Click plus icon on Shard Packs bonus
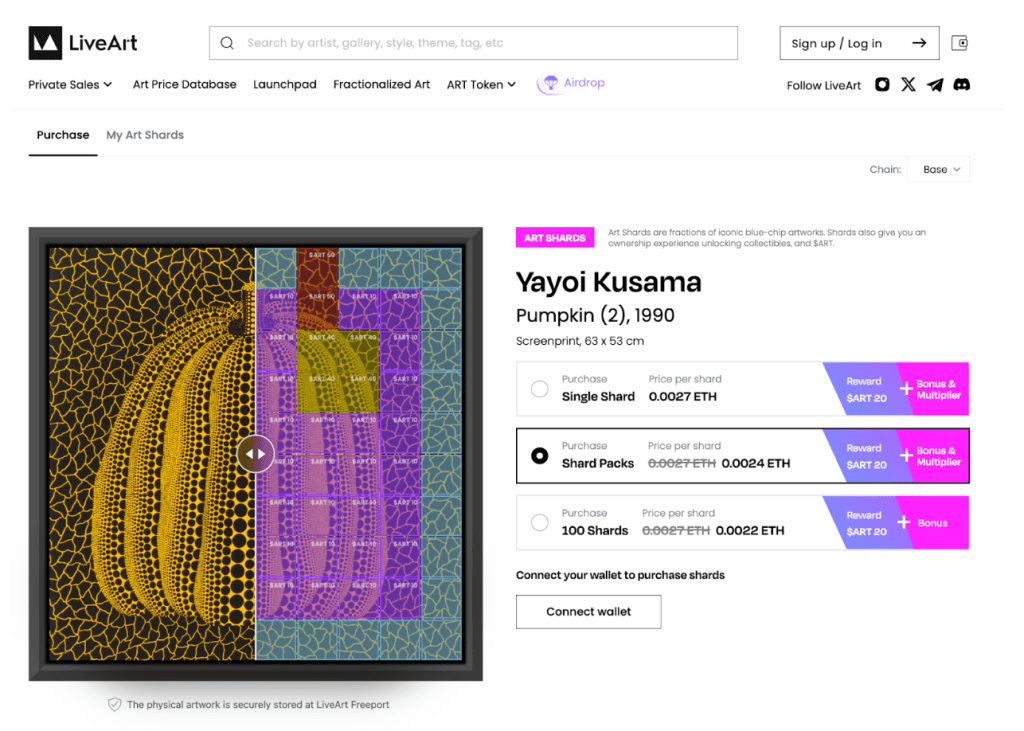Screen dimensions: 1024x731 [906, 455]
